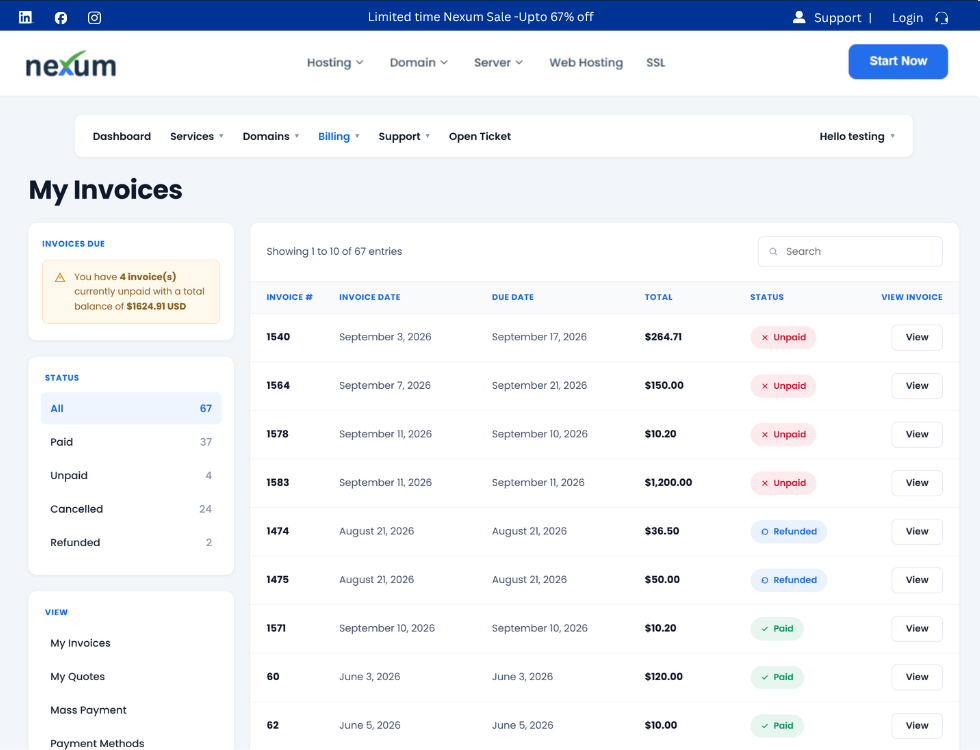The image size is (980, 750).
Task: Click the Unpaid badge for invoice 1540
Action: point(783,338)
